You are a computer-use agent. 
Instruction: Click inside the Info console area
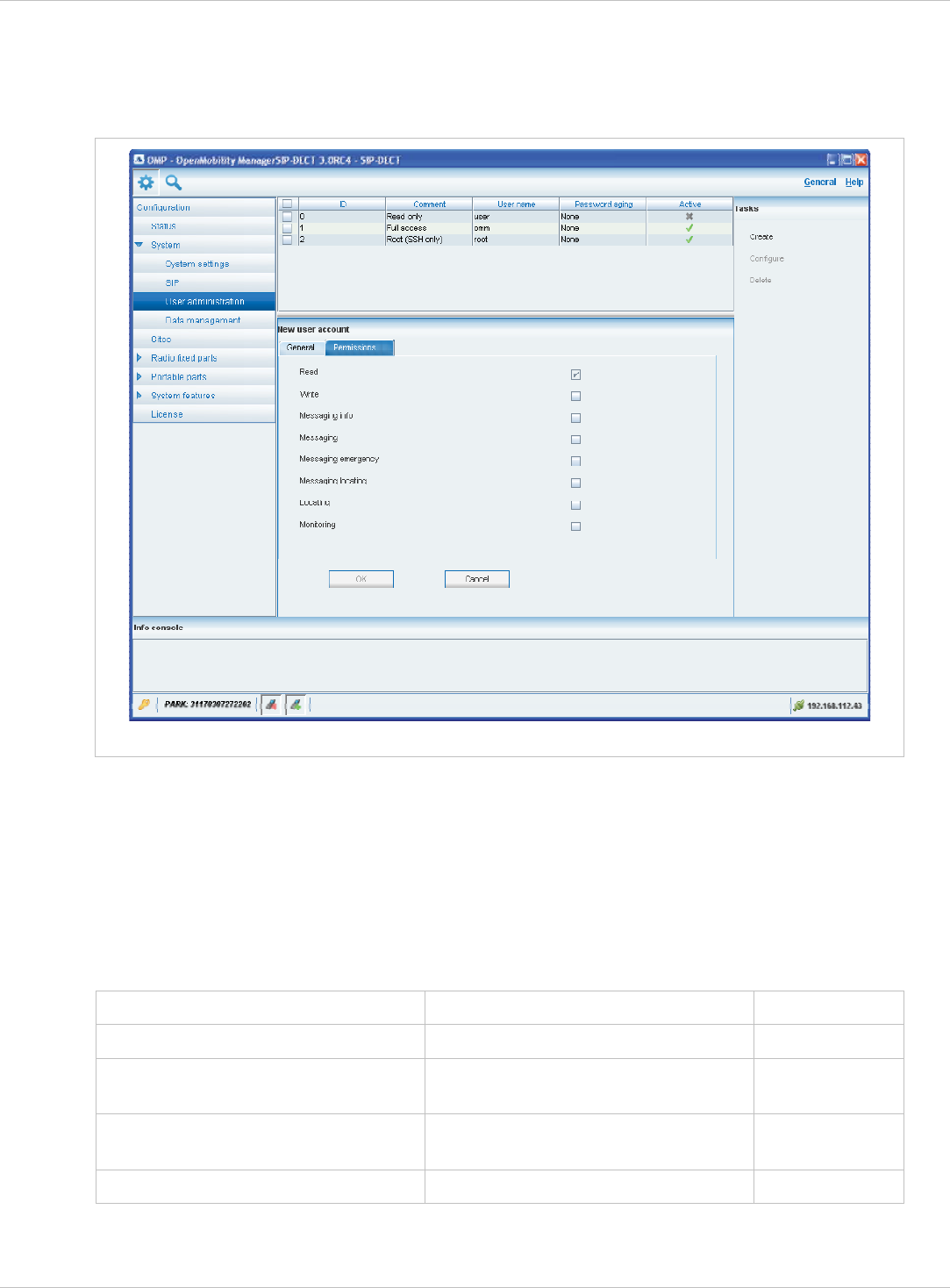coord(500,665)
